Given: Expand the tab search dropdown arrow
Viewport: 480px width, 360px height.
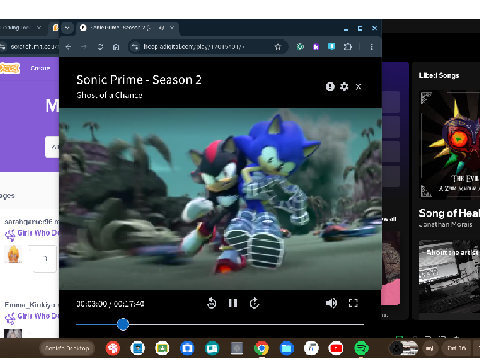Looking at the screenshot, I should 67,28.
